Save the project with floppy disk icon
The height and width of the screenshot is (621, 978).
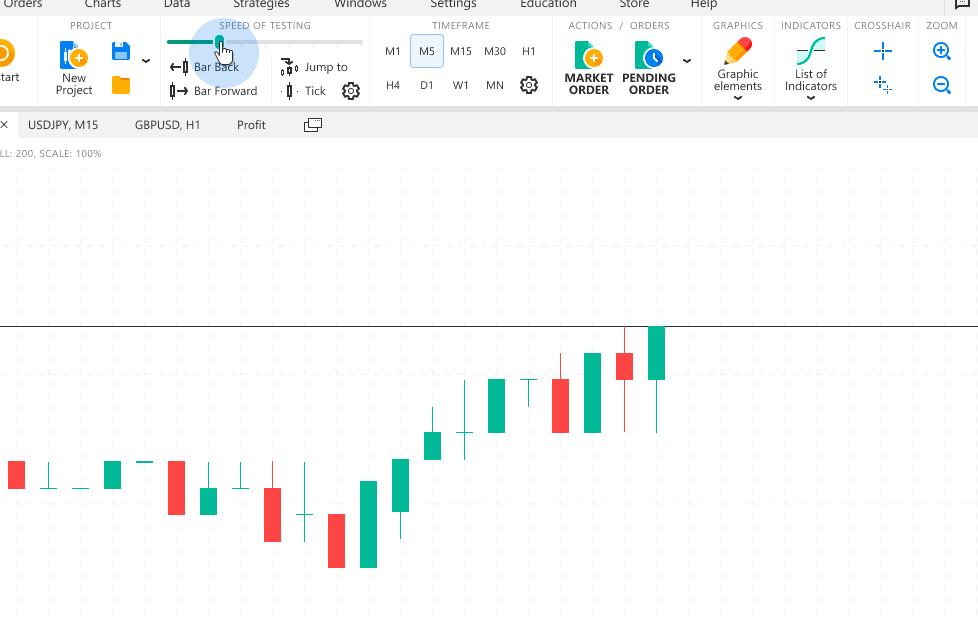(x=121, y=51)
